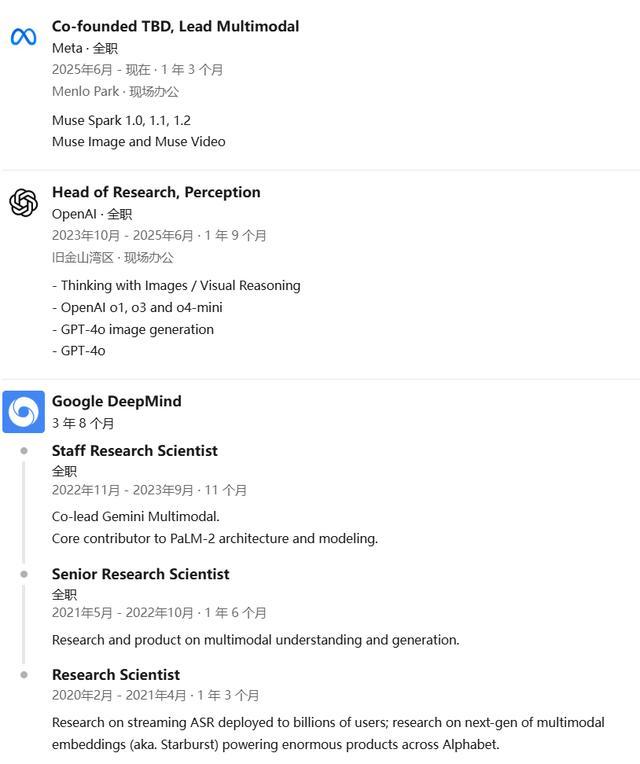Open the Meta company logo

pyautogui.click(x=23, y=37)
